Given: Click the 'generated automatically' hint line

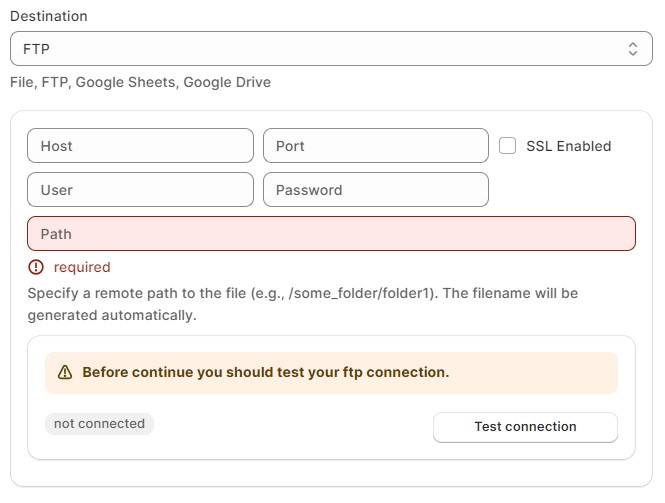Looking at the screenshot, I should click(x=112, y=315).
